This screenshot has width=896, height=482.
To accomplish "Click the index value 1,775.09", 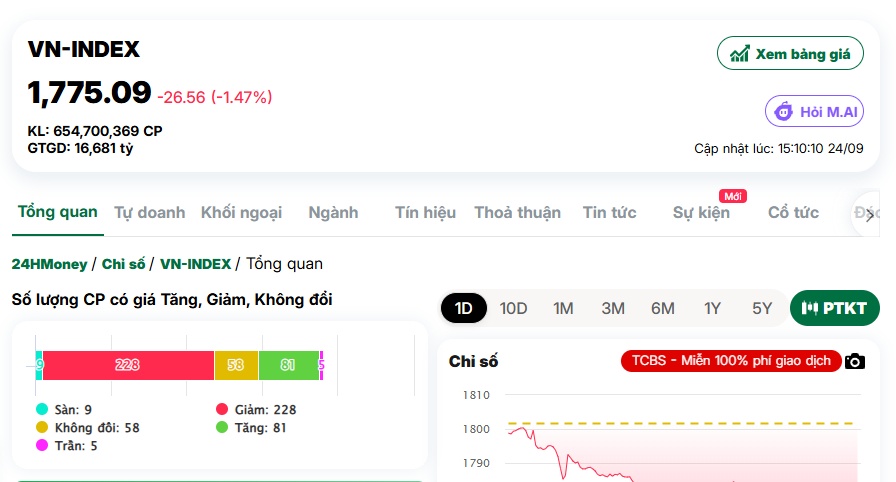I will [x=89, y=93].
